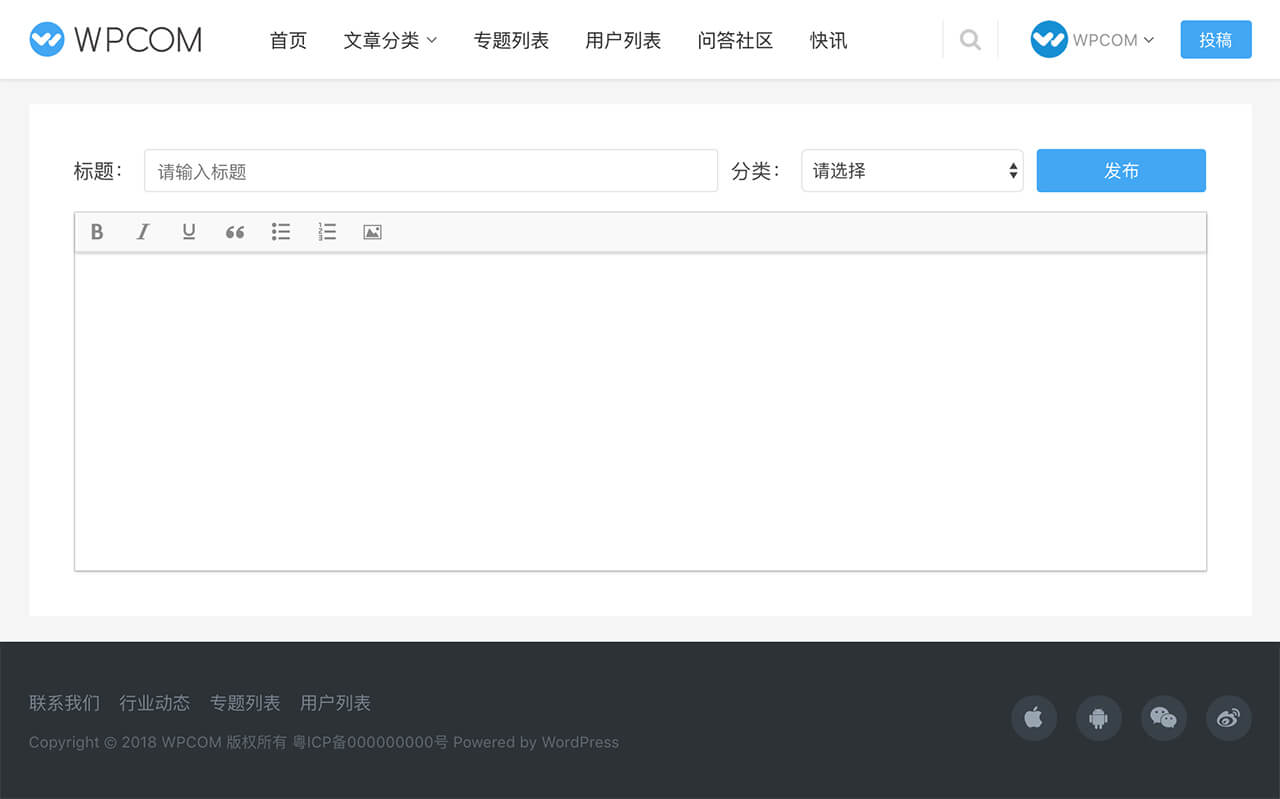Go to 首页 in navigation
The height and width of the screenshot is (799, 1280).
tap(288, 40)
